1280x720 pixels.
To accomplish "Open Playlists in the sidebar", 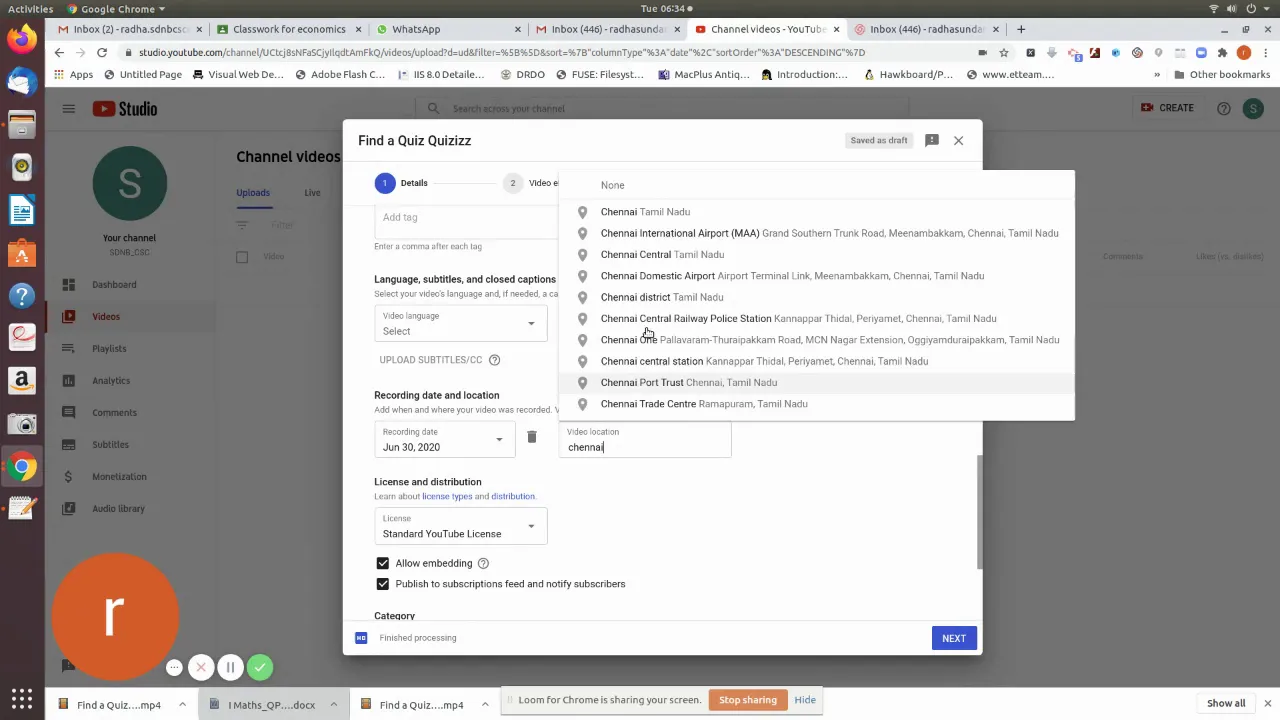I will click(109, 348).
